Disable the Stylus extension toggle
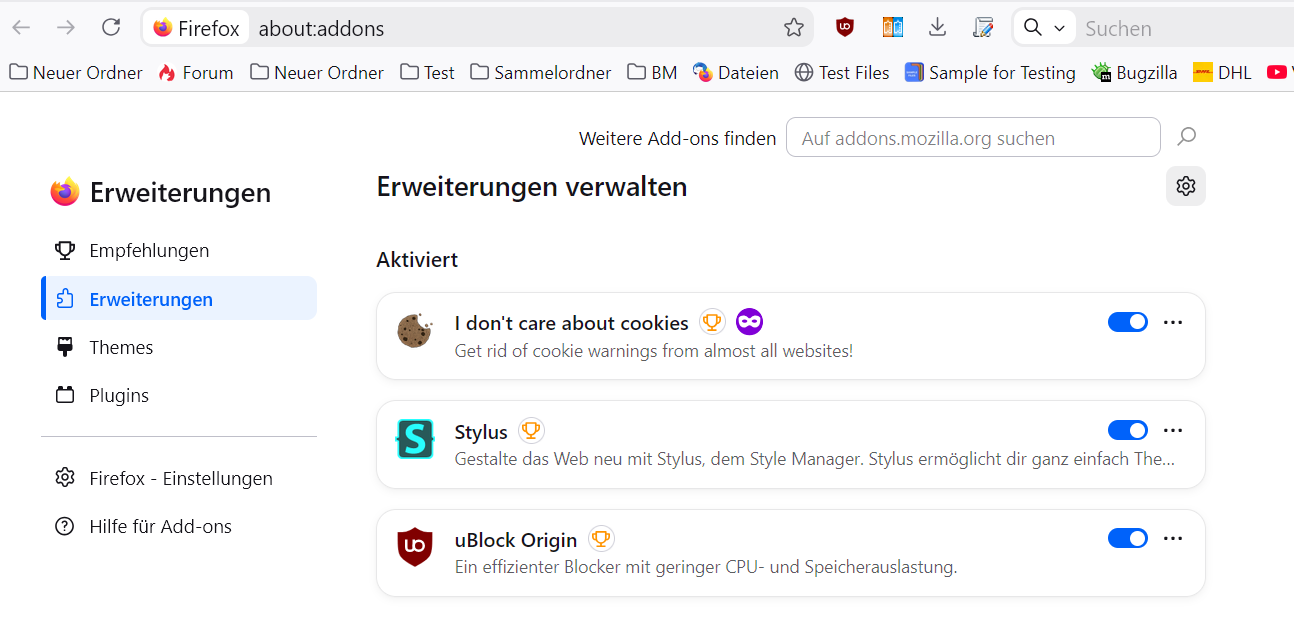1294x631 pixels. click(1128, 430)
